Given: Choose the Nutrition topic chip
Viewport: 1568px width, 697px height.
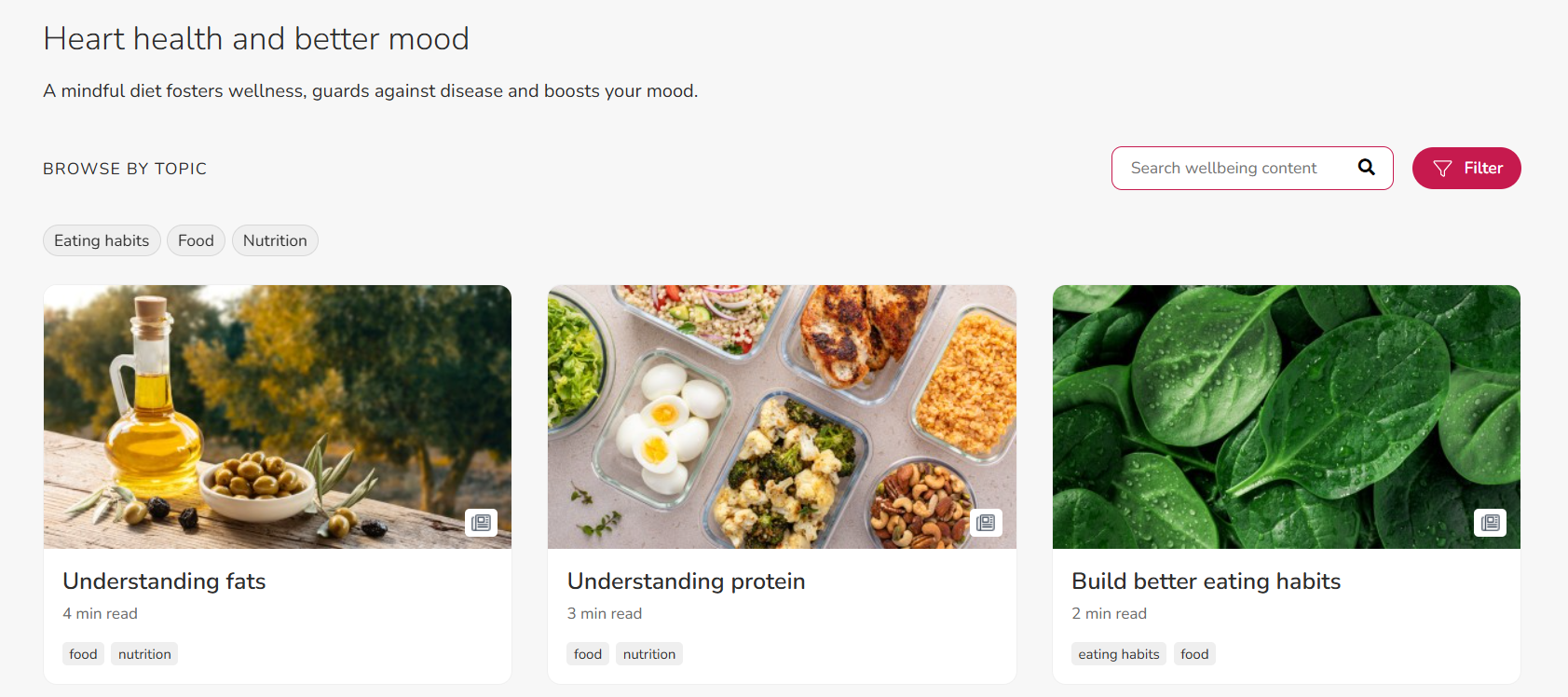Looking at the screenshot, I should pos(275,240).
